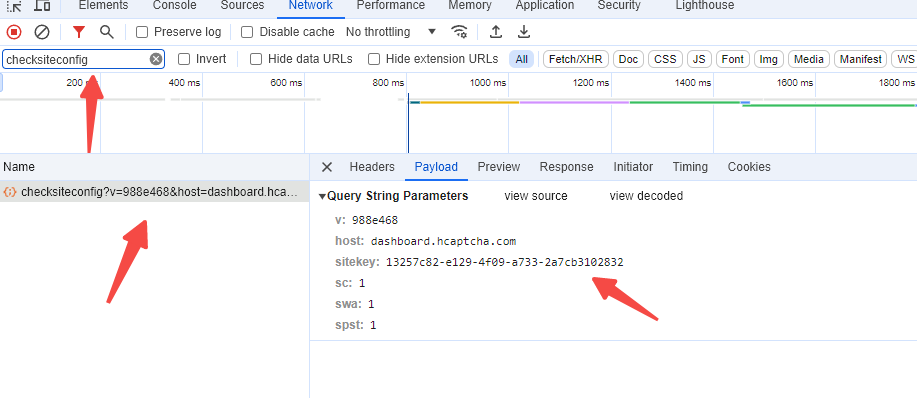The image size is (917, 398).
Task: Clear the checksiteconfig filter text
Action: point(156,59)
